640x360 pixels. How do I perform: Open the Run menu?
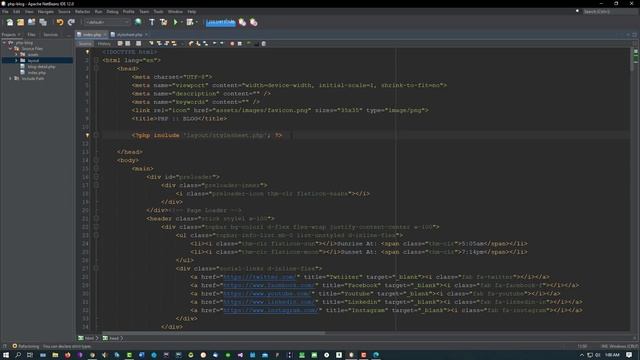pos(98,12)
